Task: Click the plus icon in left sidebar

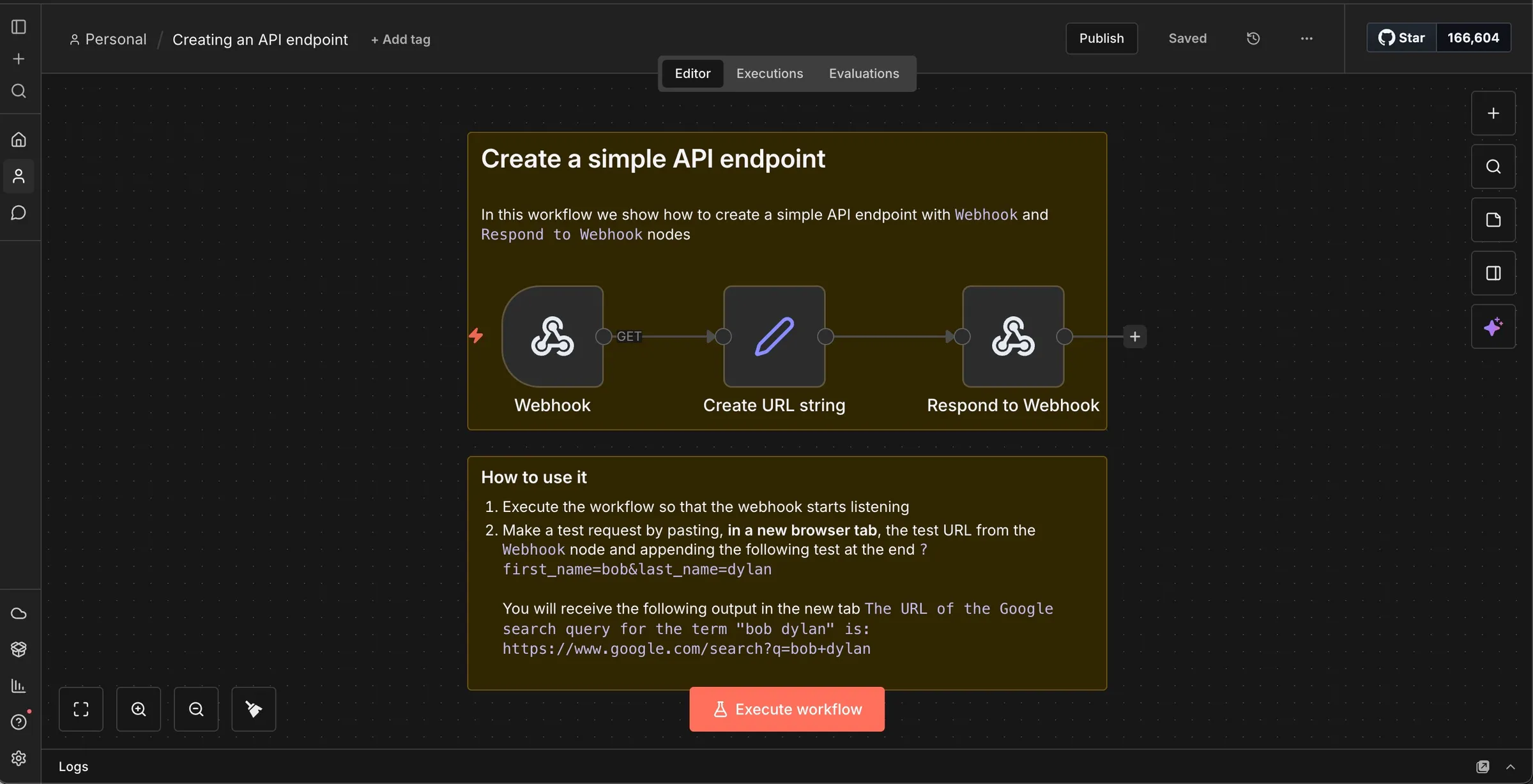Action: [19, 59]
